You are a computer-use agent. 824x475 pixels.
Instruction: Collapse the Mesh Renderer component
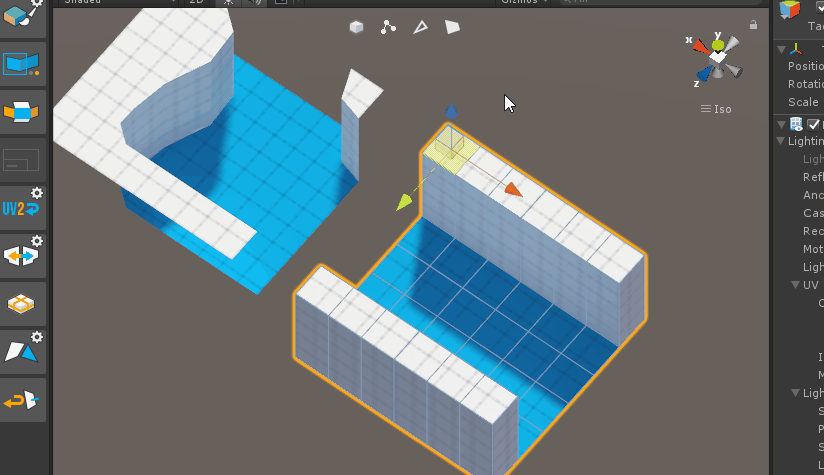(781, 125)
